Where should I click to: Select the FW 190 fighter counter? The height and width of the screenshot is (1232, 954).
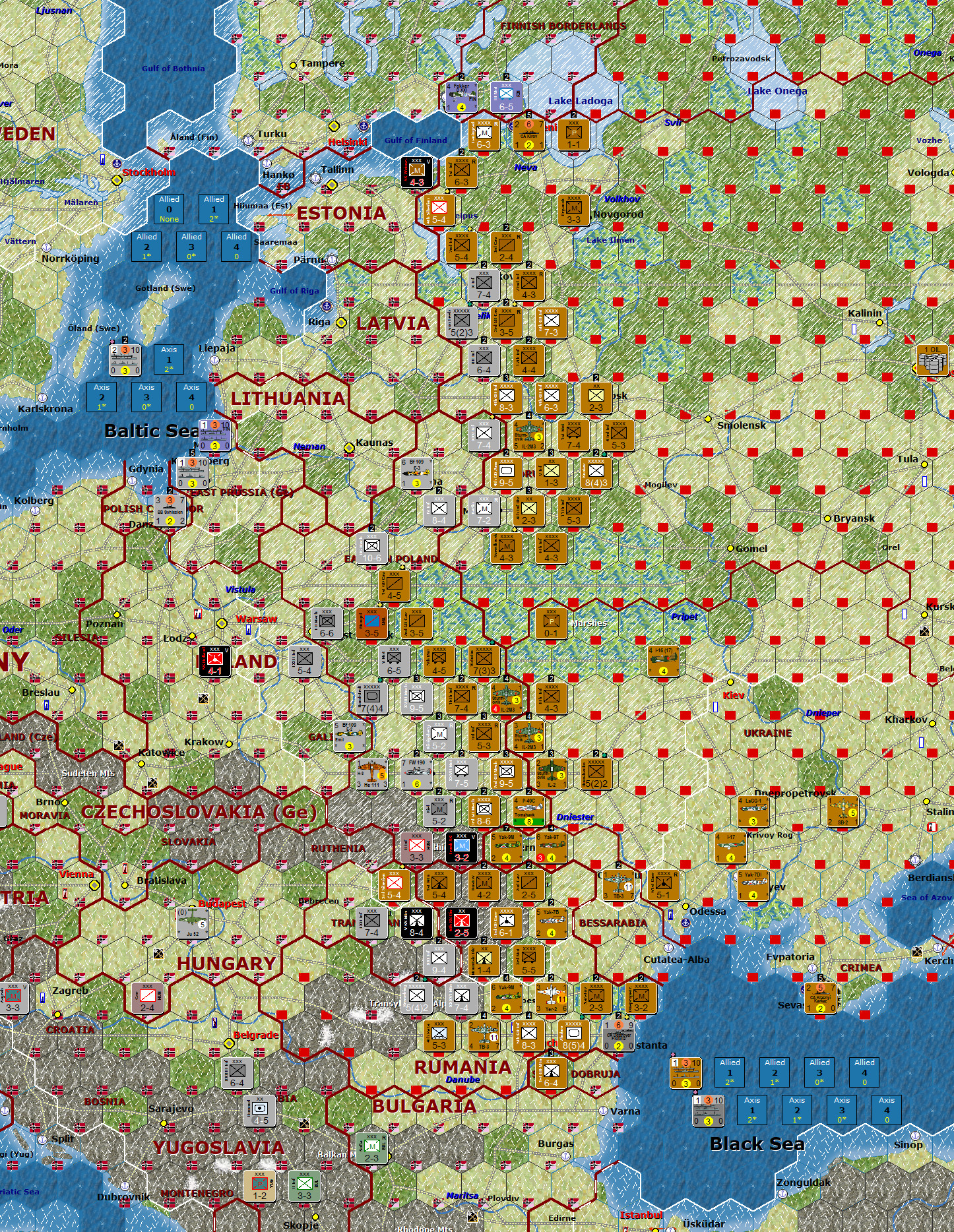pyautogui.click(x=417, y=774)
